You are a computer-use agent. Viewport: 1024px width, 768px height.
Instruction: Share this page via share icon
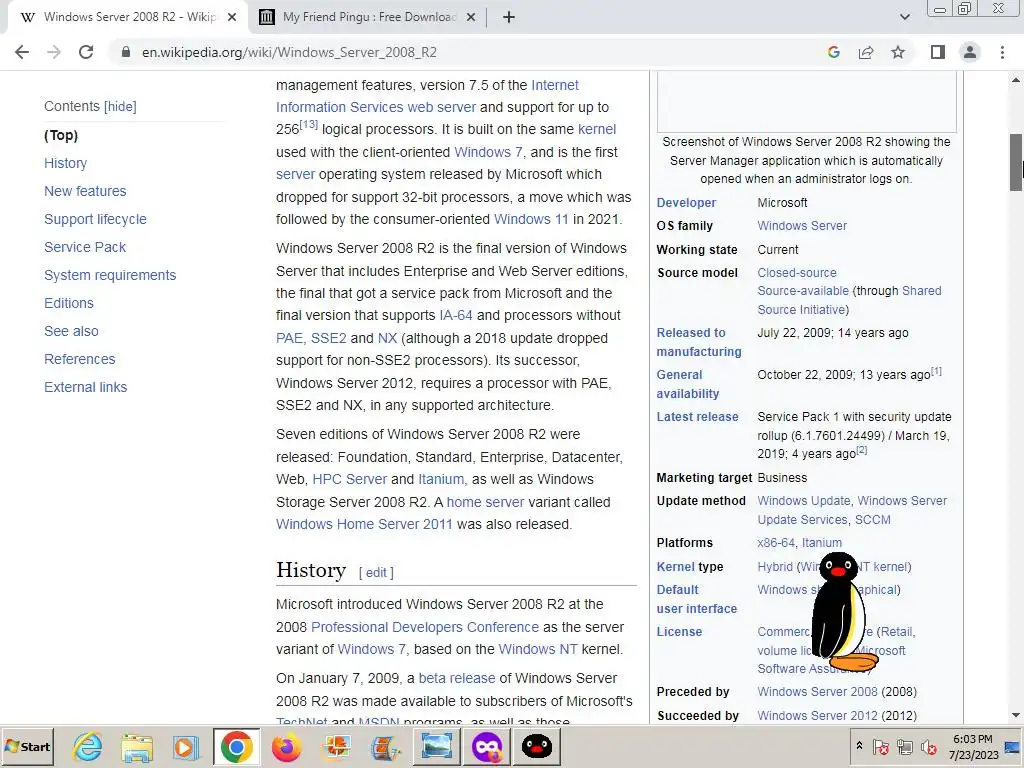pyautogui.click(x=866, y=52)
